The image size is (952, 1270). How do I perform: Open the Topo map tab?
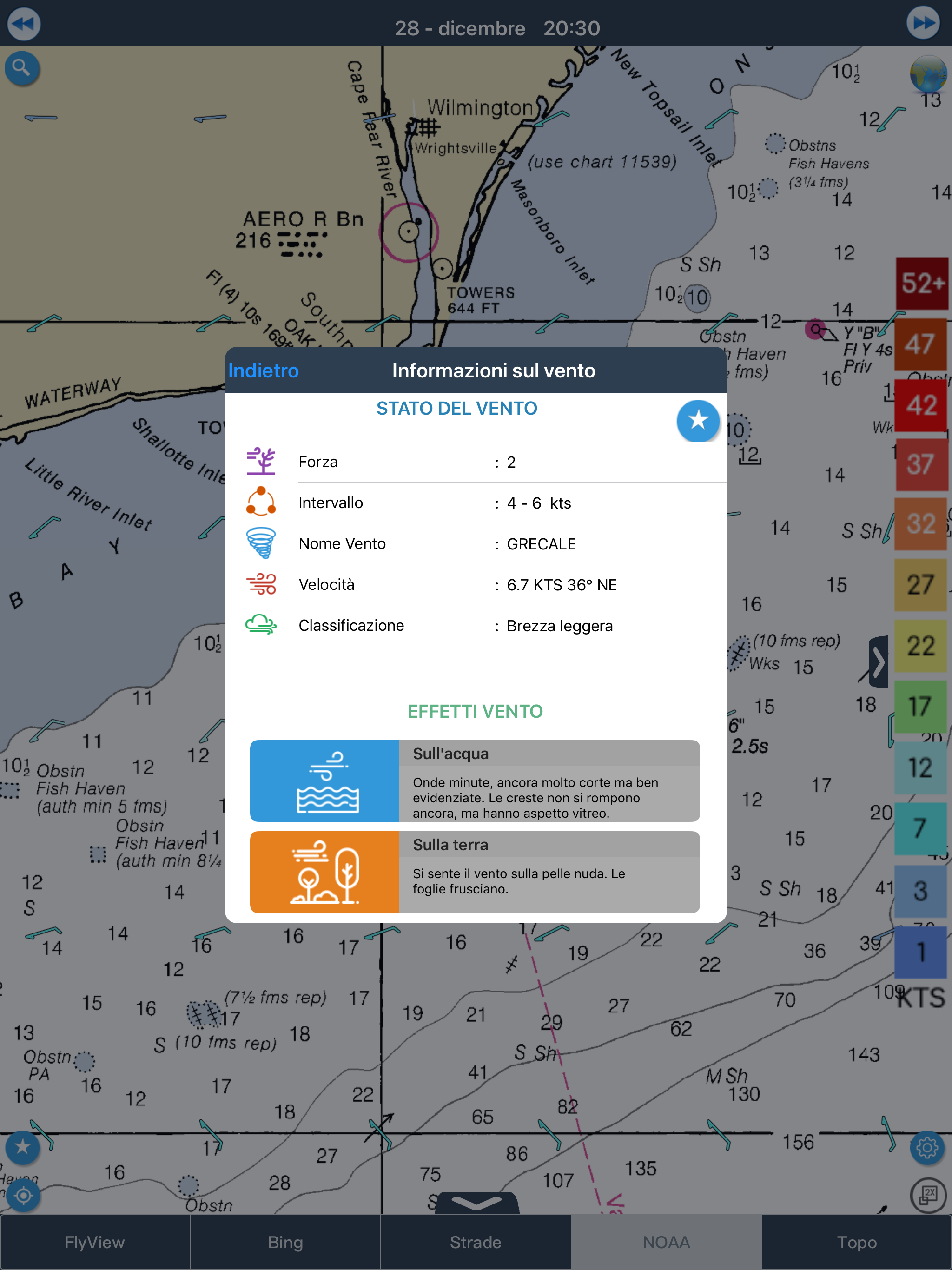[x=857, y=1242]
